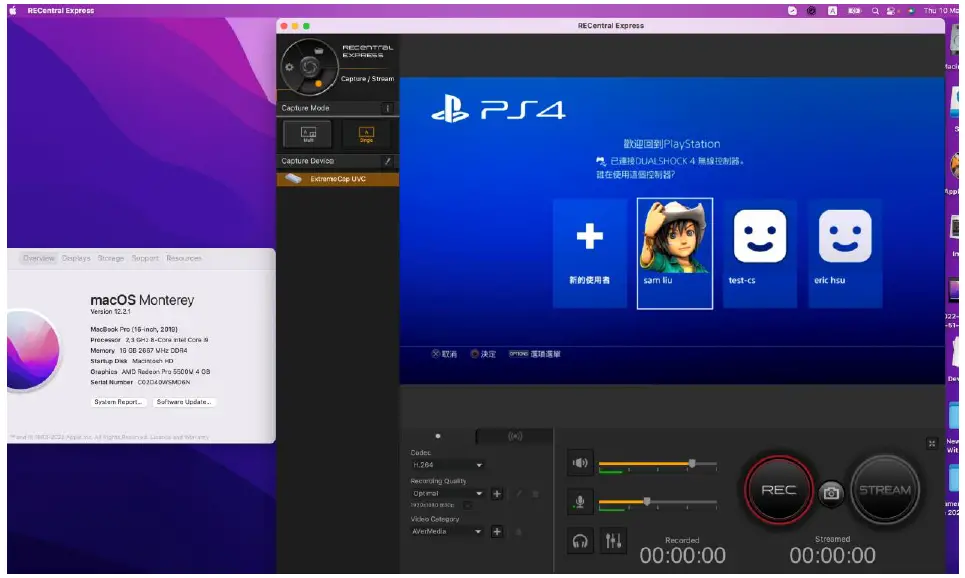This screenshot has height=578, width=965.
Task: Switch to Support tab in About This Mac
Action: pos(145,259)
